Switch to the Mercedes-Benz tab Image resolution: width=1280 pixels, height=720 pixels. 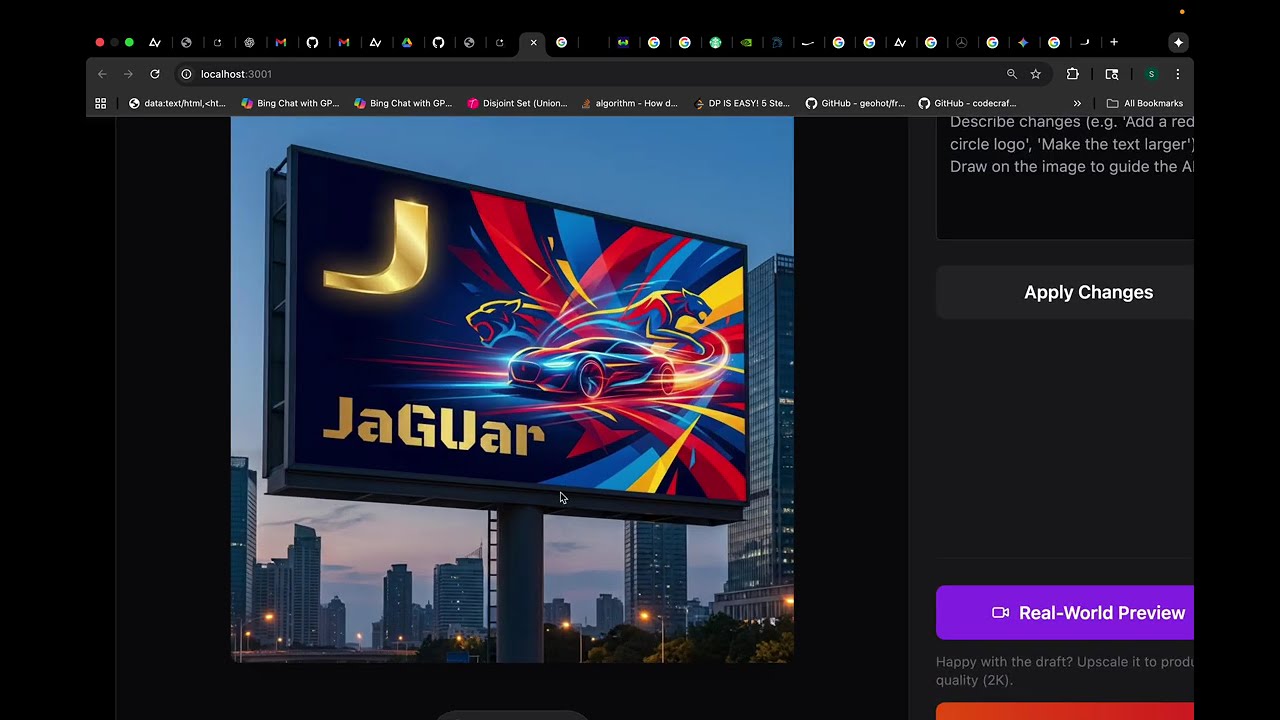pyautogui.click(x=962, y=42)
